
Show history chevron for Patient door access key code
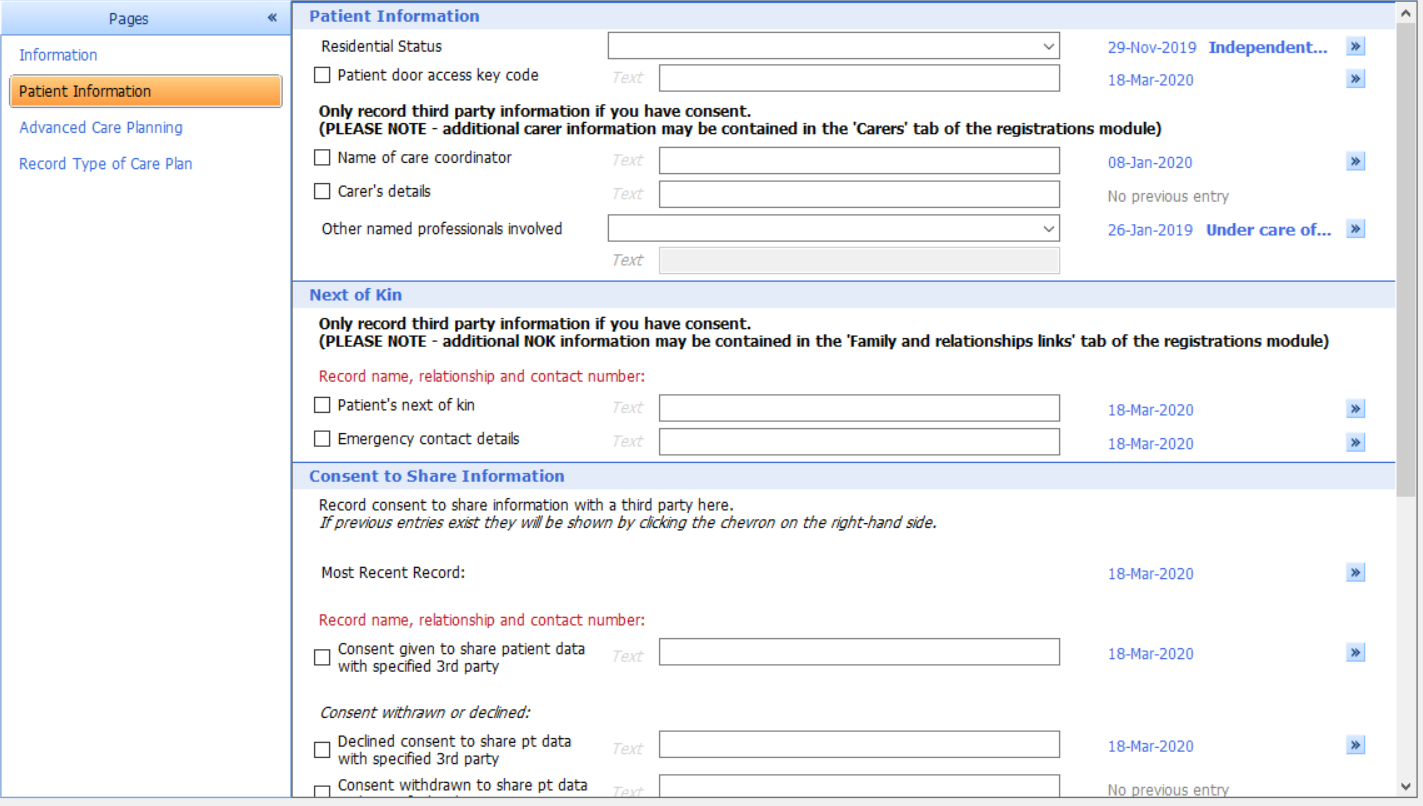pyautogui.click(x=1355, y=79)
